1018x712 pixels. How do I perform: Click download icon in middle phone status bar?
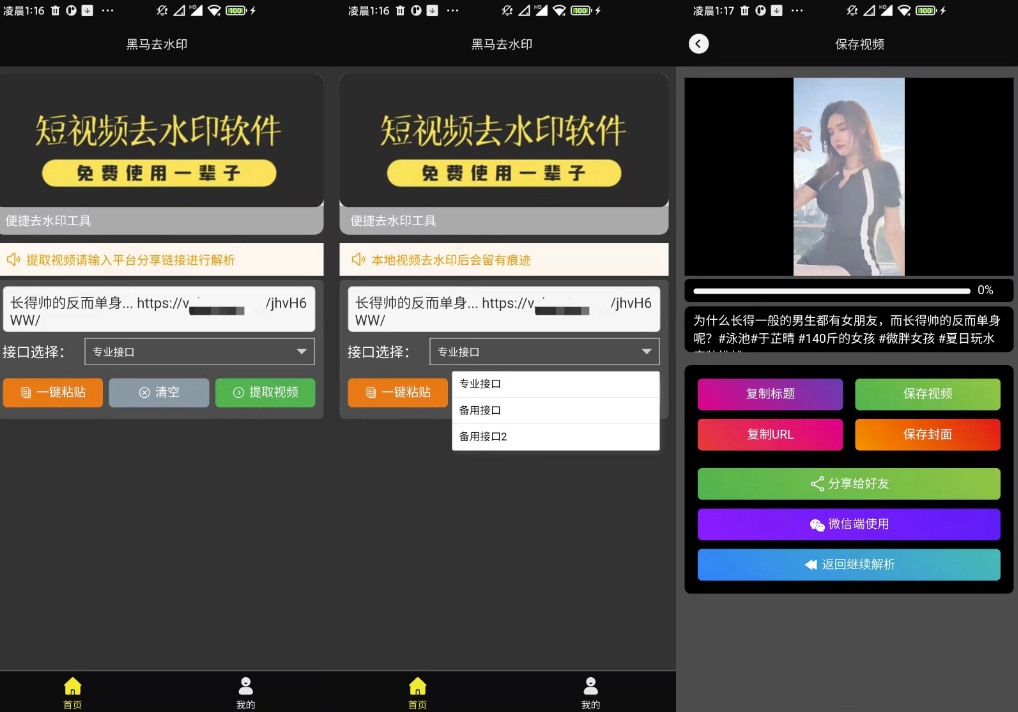click(432, 10)
